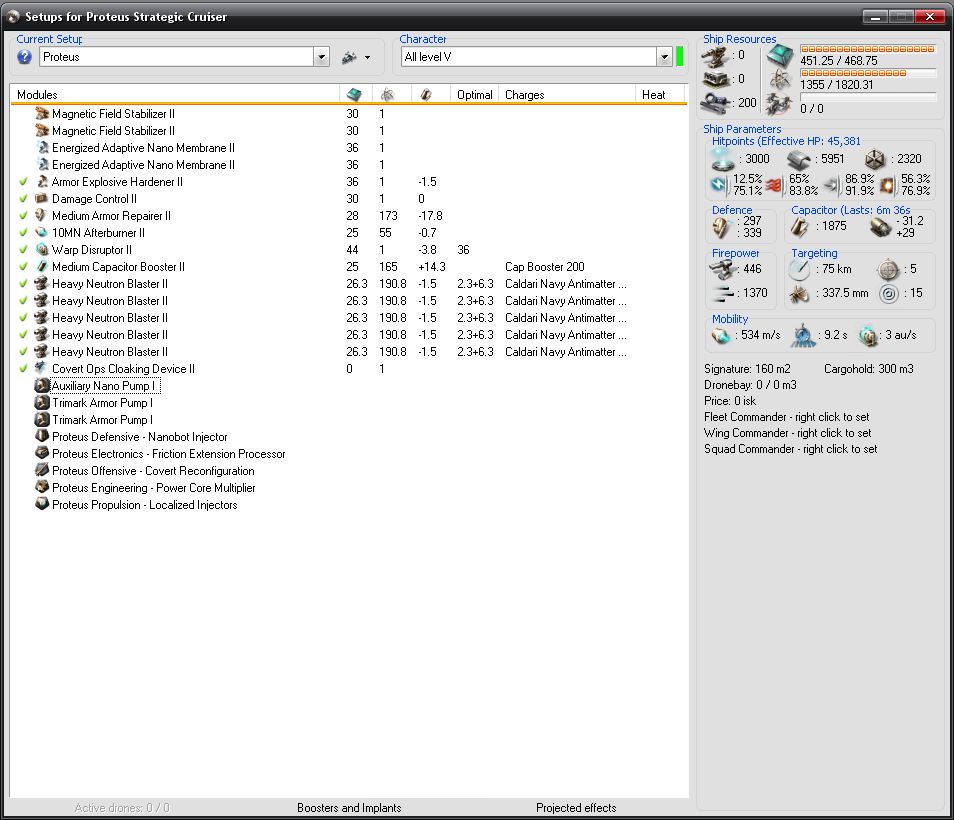The image size is (954, 820).
Task: Click the CPU column header icon
Action: (x=354, y=95)
